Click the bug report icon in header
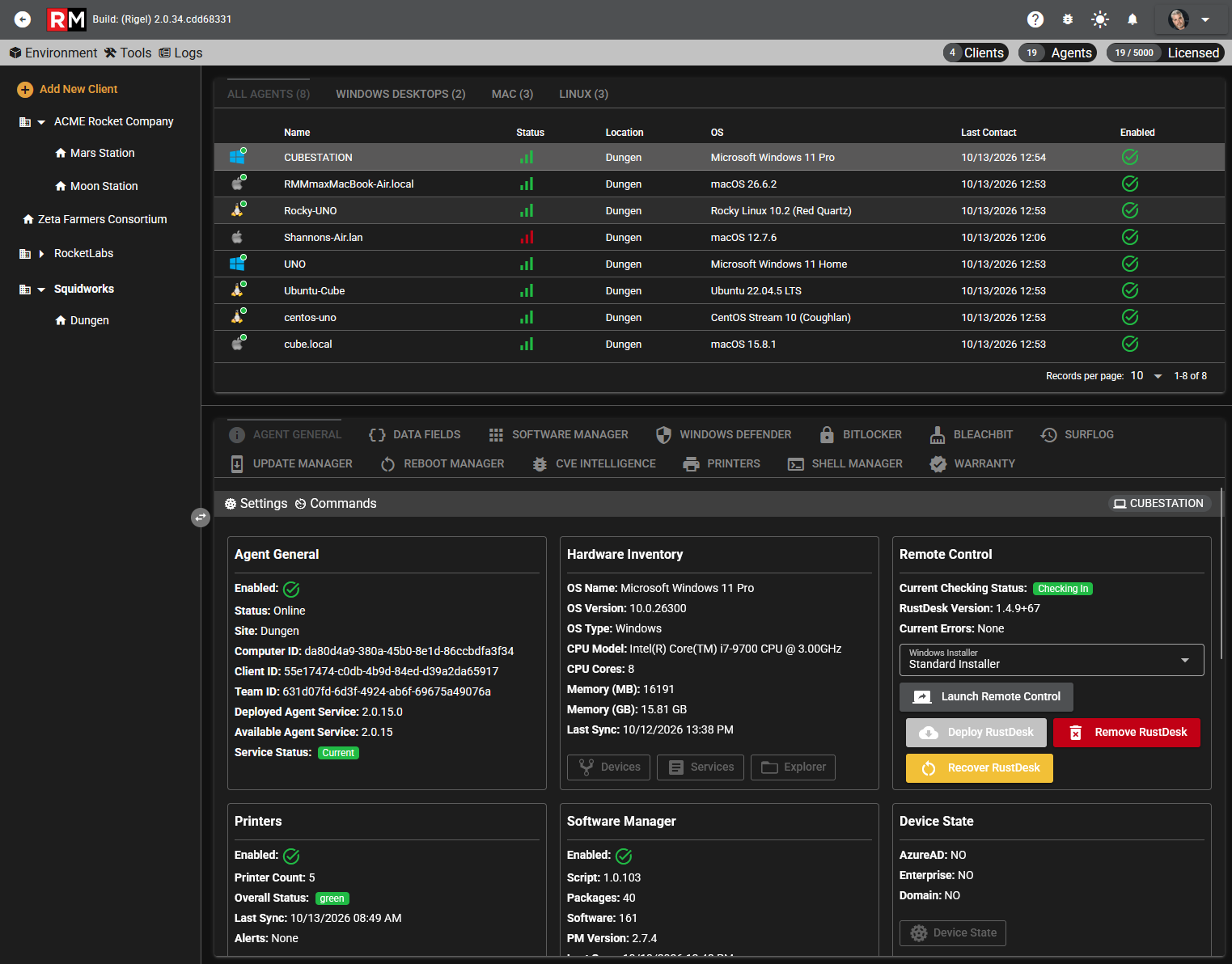This screenshot has height=964, width=1232. pos(1068,19)
